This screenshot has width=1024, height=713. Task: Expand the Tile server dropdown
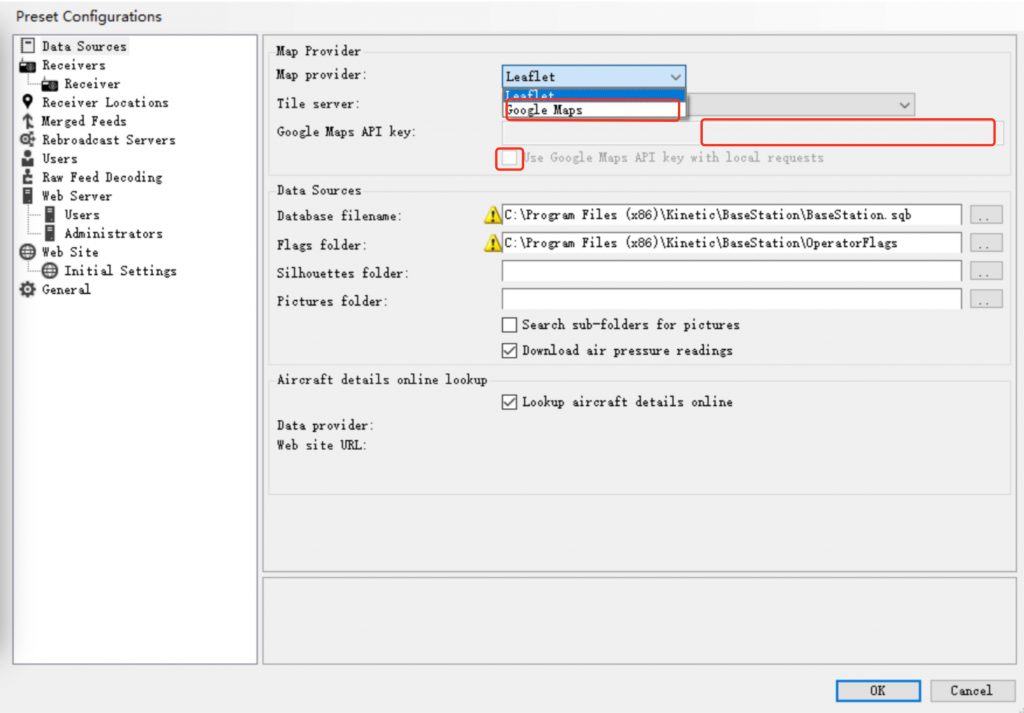coord(904,105)
